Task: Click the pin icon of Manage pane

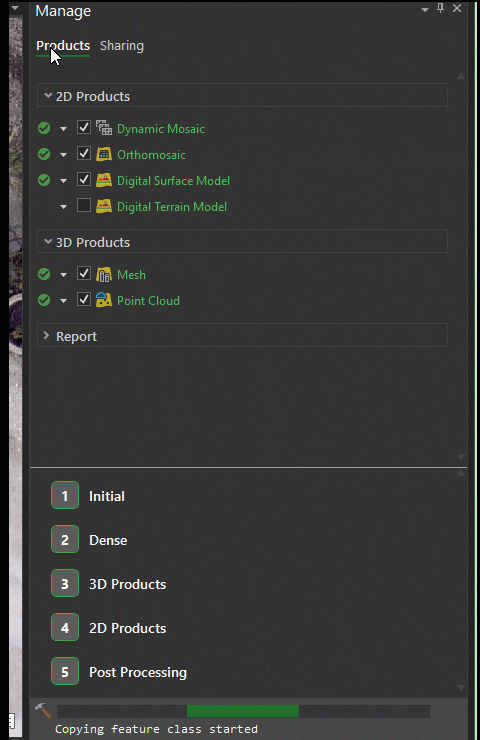Action: pyautogui.click(x=440, y=8)
